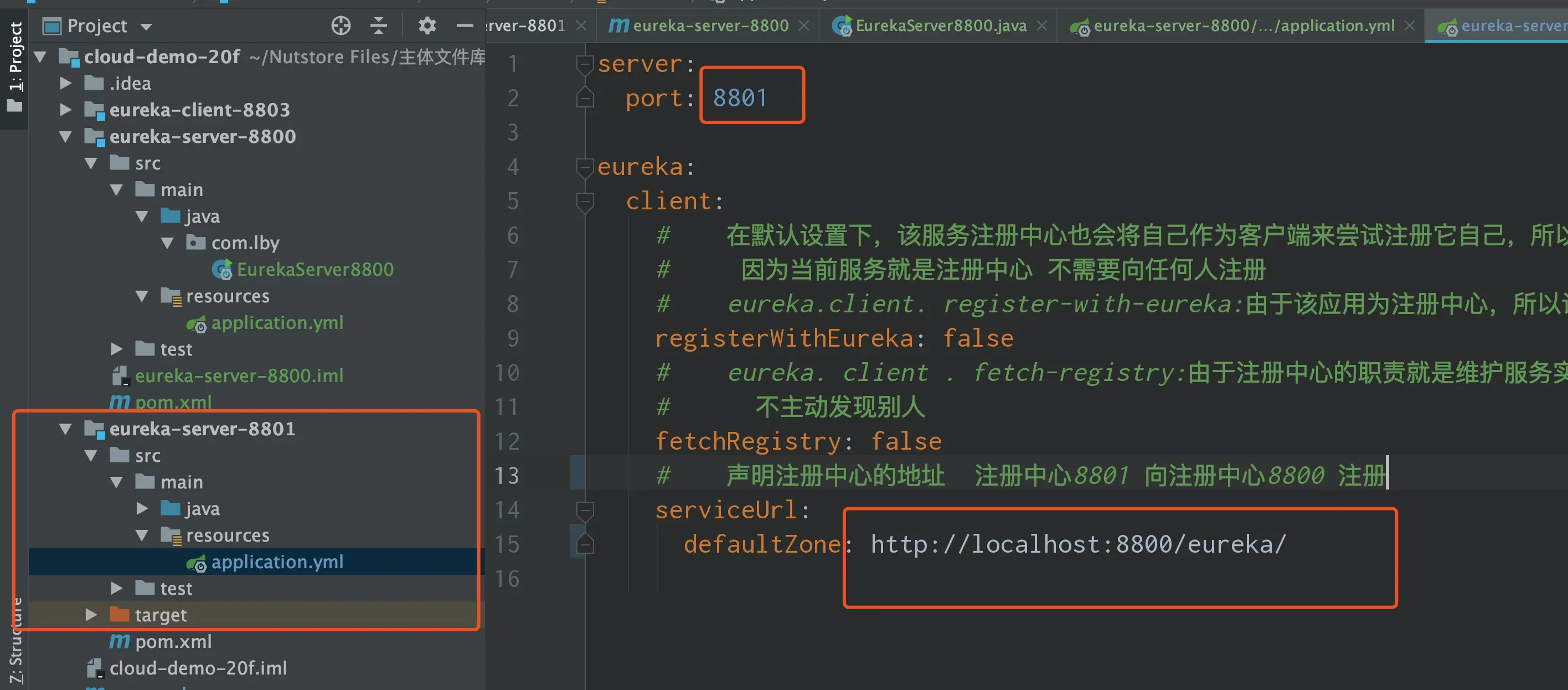Hide the Project panel with minus icon
The image size is (1568, 690).
[465, 25]
